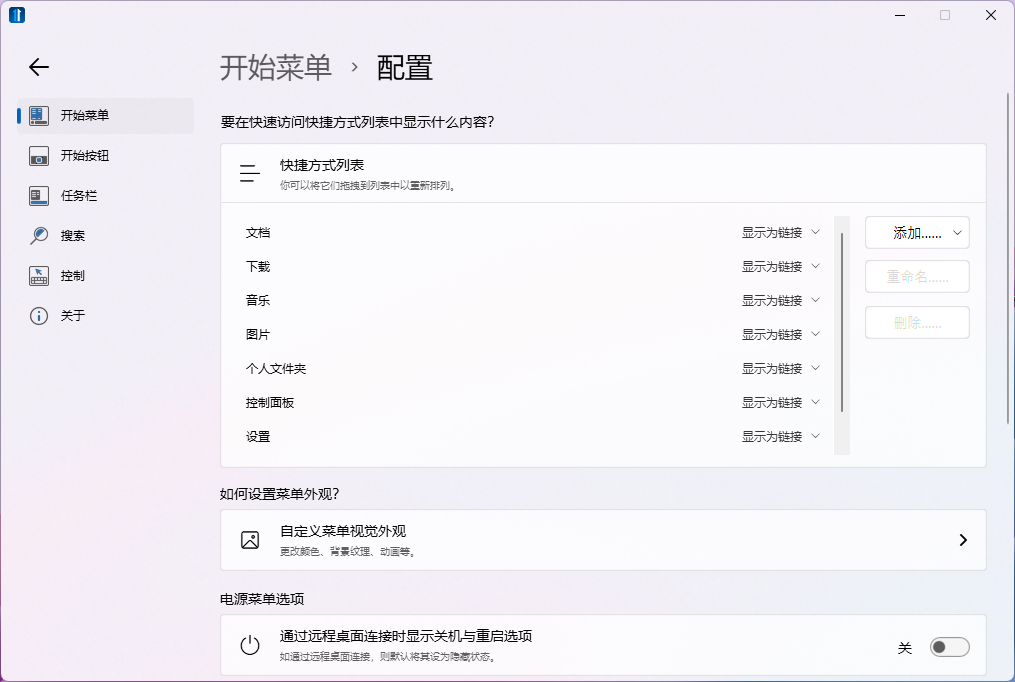Click the 任务栏 sidebar icon
Viewport: 1015px width, 682px height.
pyautogui.click(x=39, y=196)
